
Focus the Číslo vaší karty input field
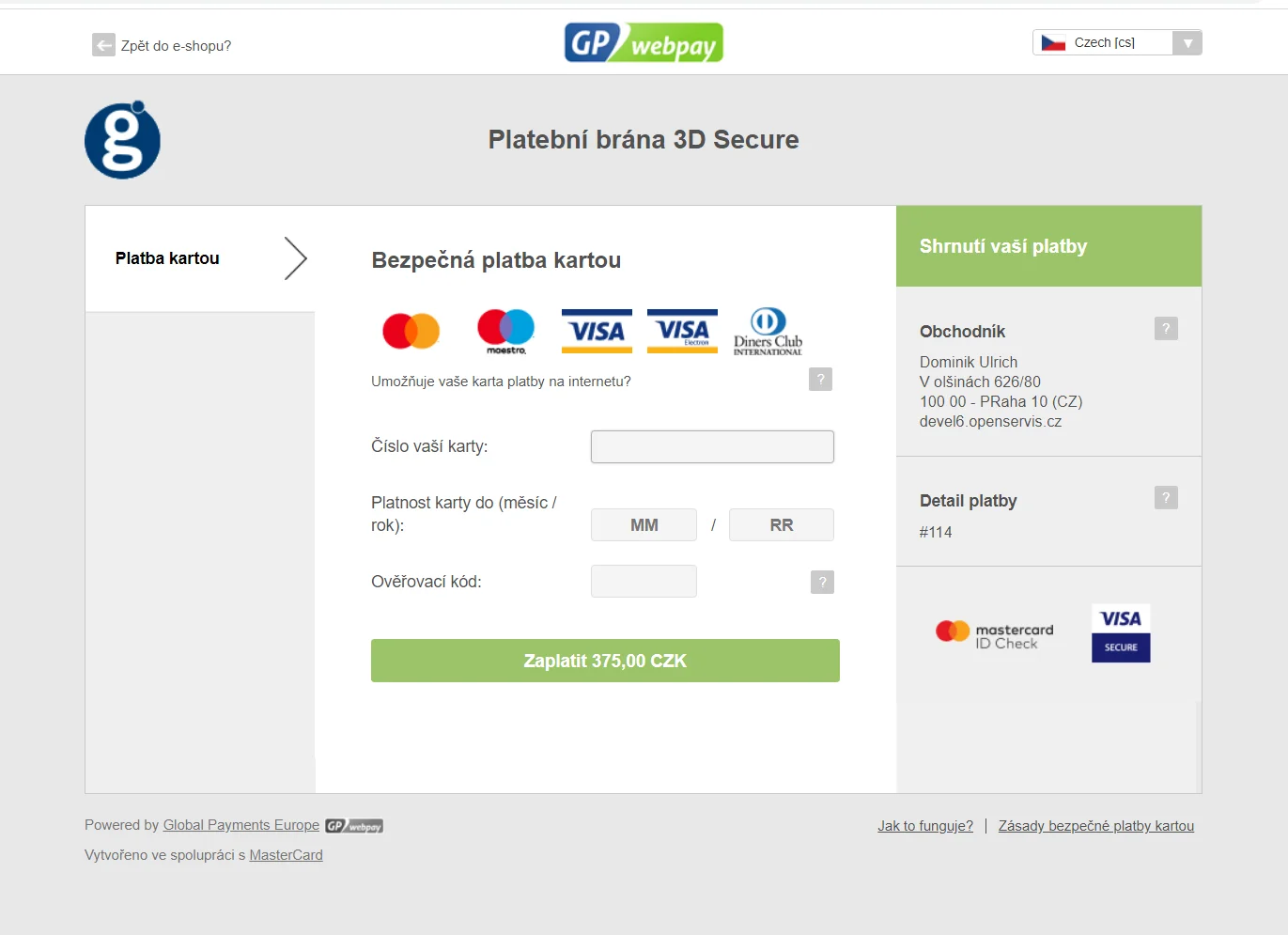(712, 447)
